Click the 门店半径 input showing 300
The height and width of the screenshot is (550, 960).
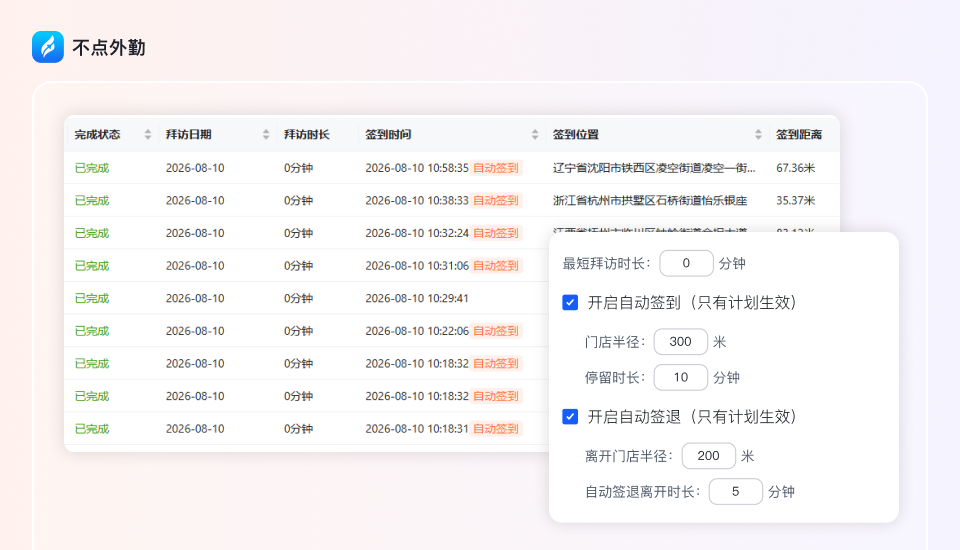coord(681,342)
